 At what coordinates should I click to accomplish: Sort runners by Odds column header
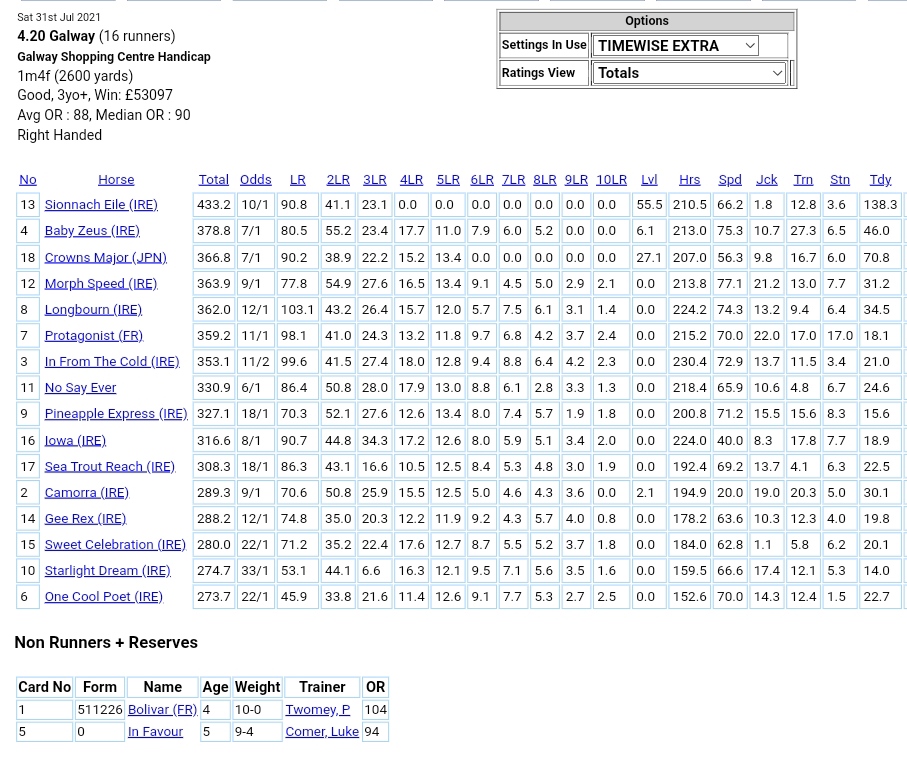tap(255, 179)
